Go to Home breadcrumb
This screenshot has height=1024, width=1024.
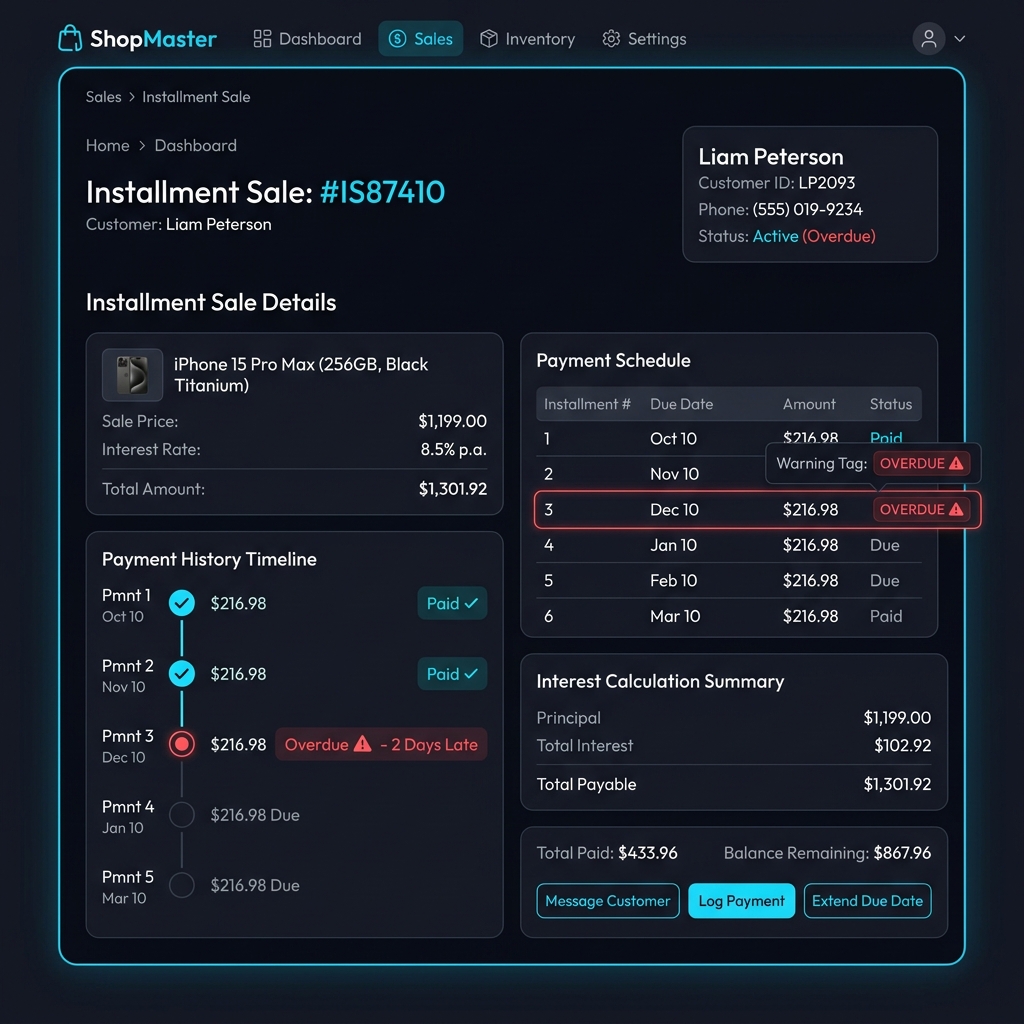click(x=107, y=145)
